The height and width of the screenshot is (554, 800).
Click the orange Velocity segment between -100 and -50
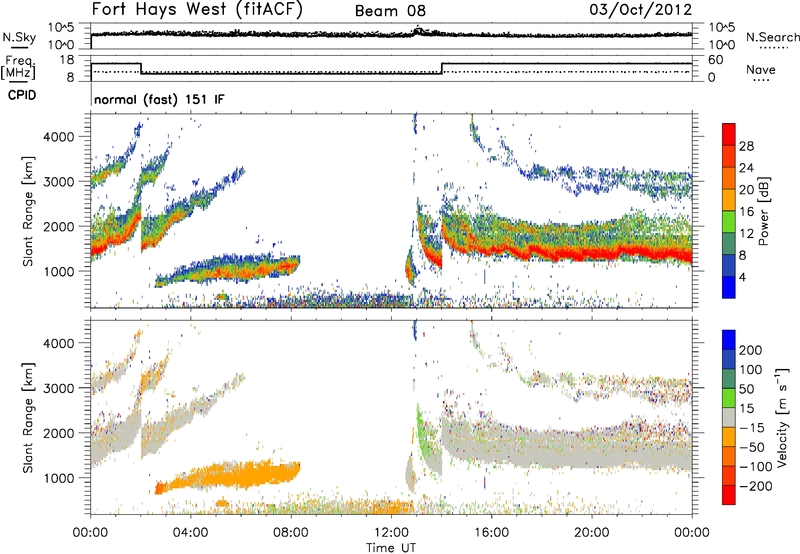[x=729, y=456]
